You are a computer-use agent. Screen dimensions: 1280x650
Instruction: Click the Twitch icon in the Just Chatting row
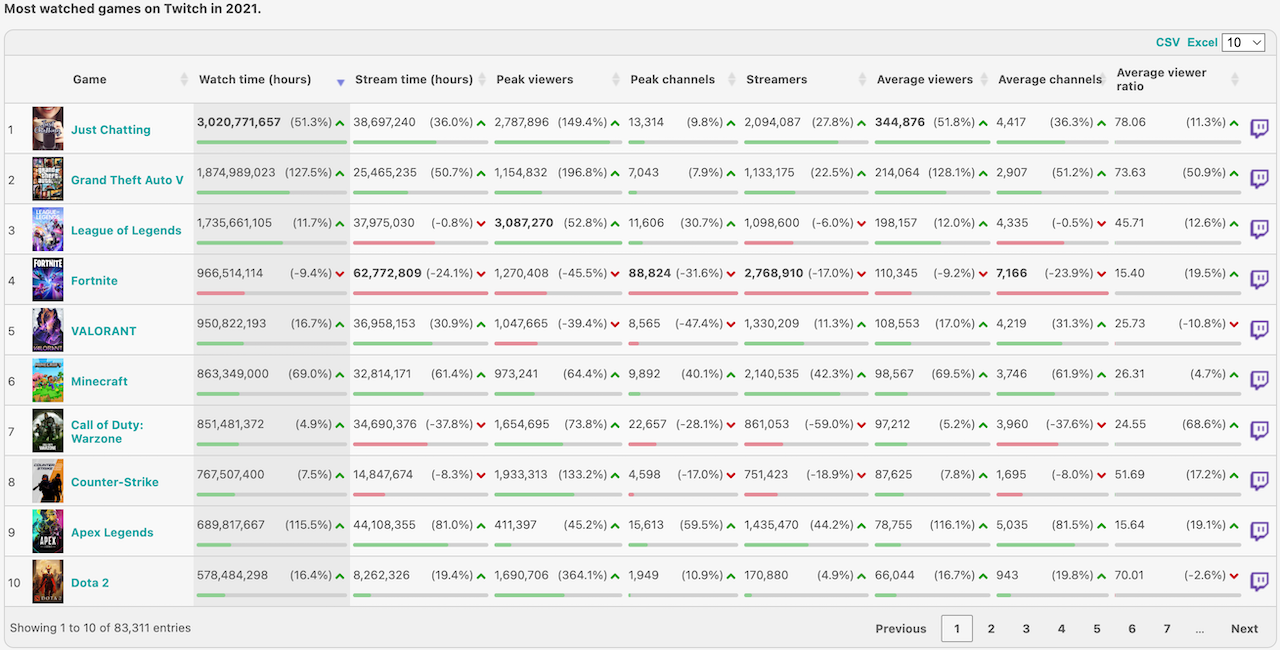pos(1259,129)
